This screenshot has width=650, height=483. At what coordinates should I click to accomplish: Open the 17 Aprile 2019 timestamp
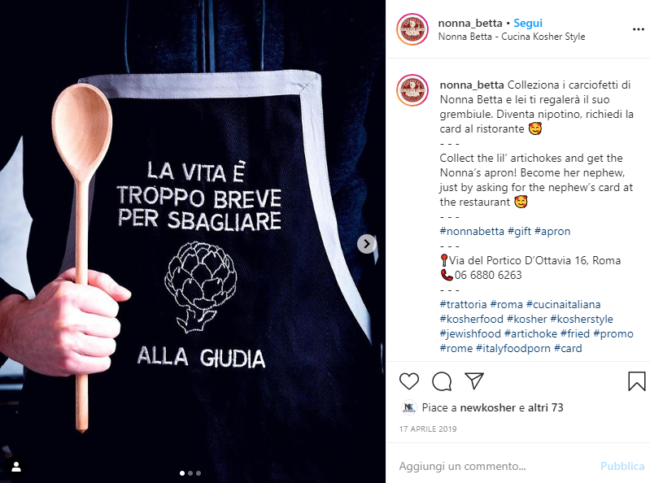pos(428,429)
